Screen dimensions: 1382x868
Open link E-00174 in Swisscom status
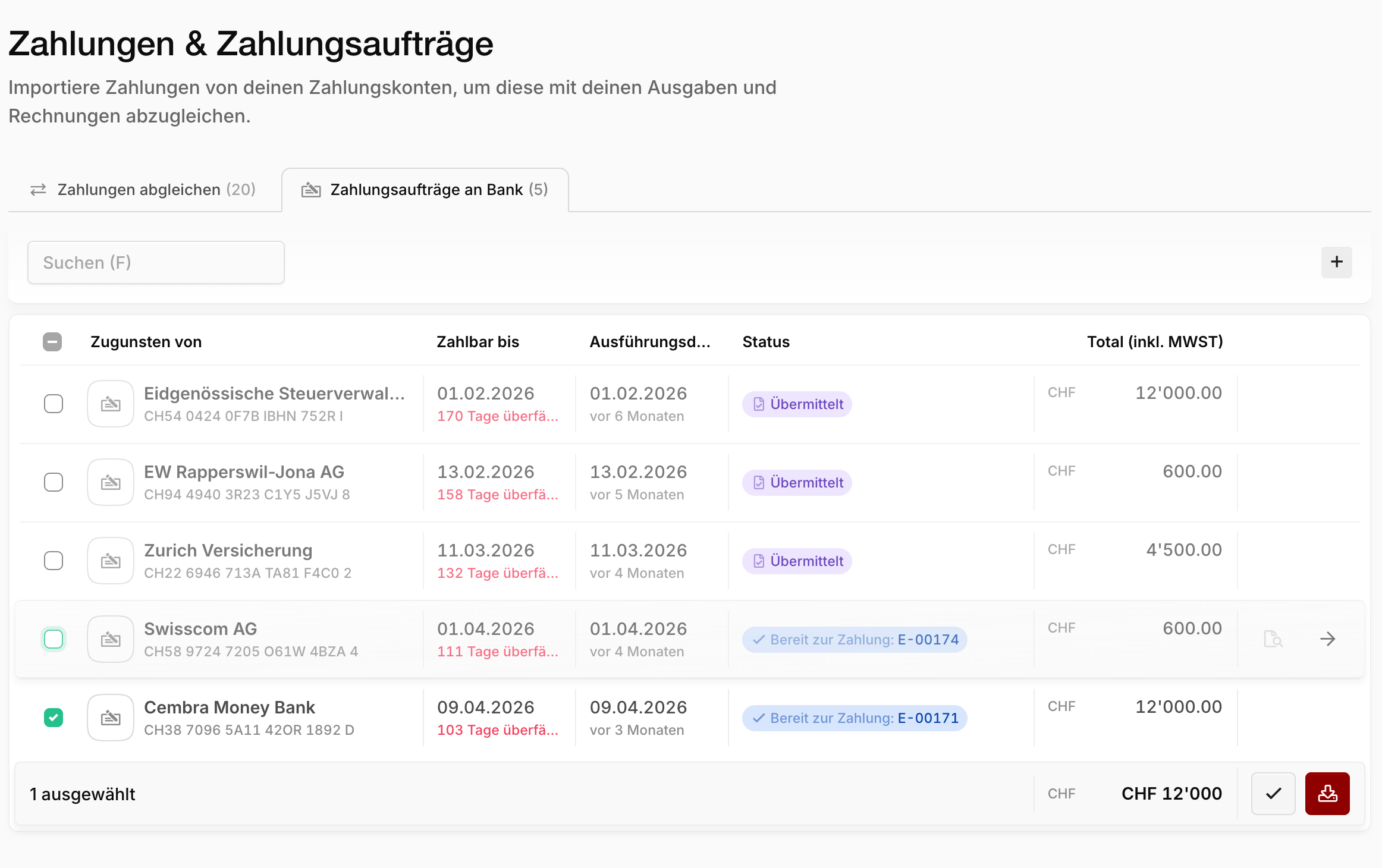click(x=928, y=640)
